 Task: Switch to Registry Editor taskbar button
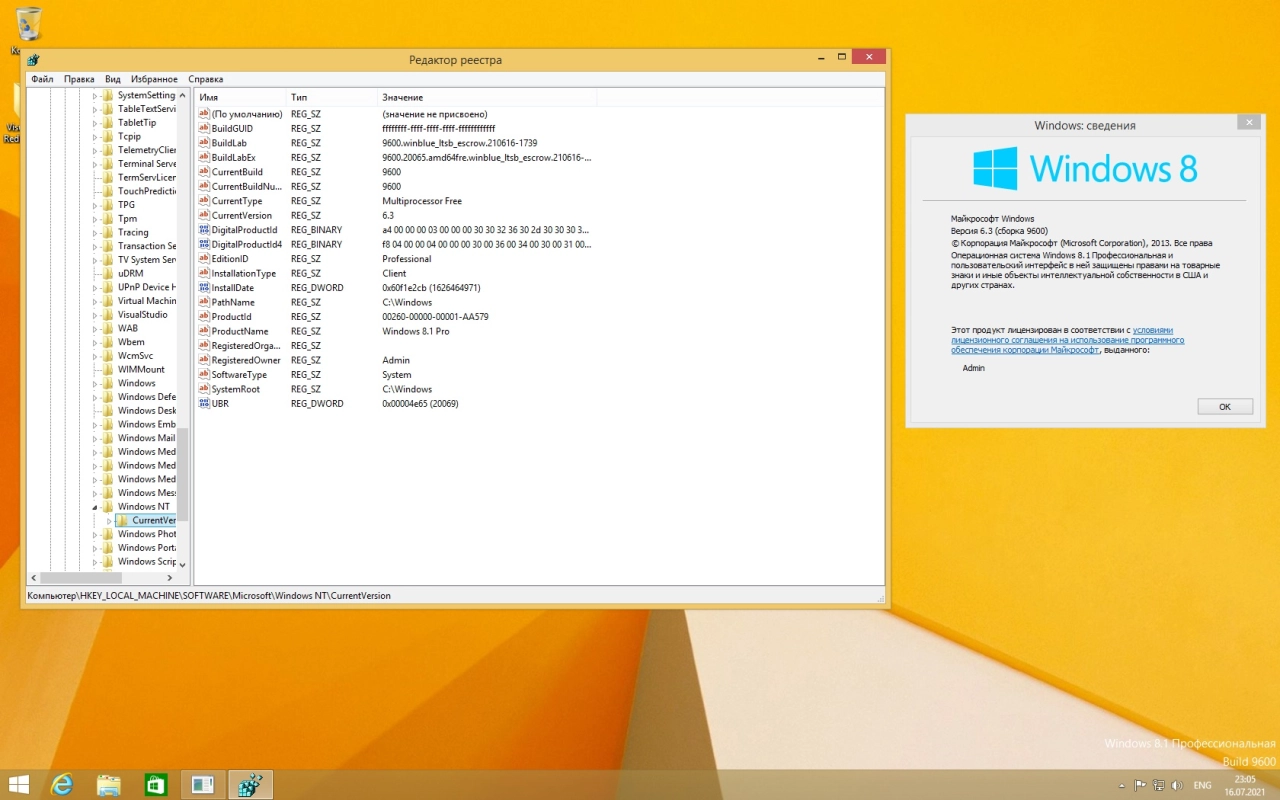(250, 785)
